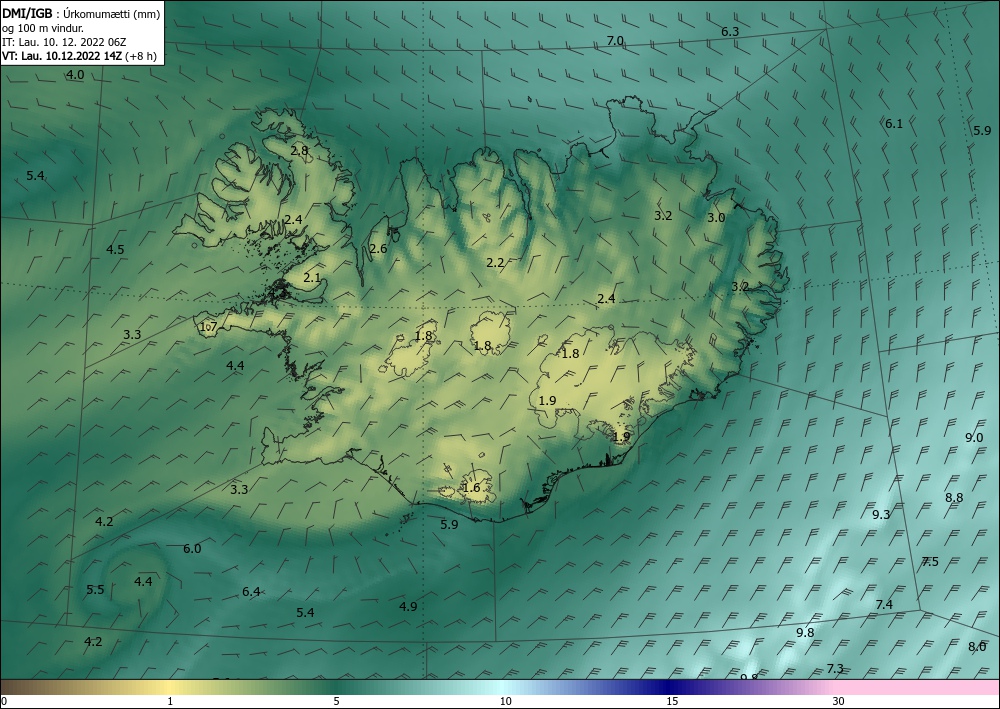Click the map value '3.0'
The height and width of the screenshot is (709, 1000).
(x=716, y=217)
